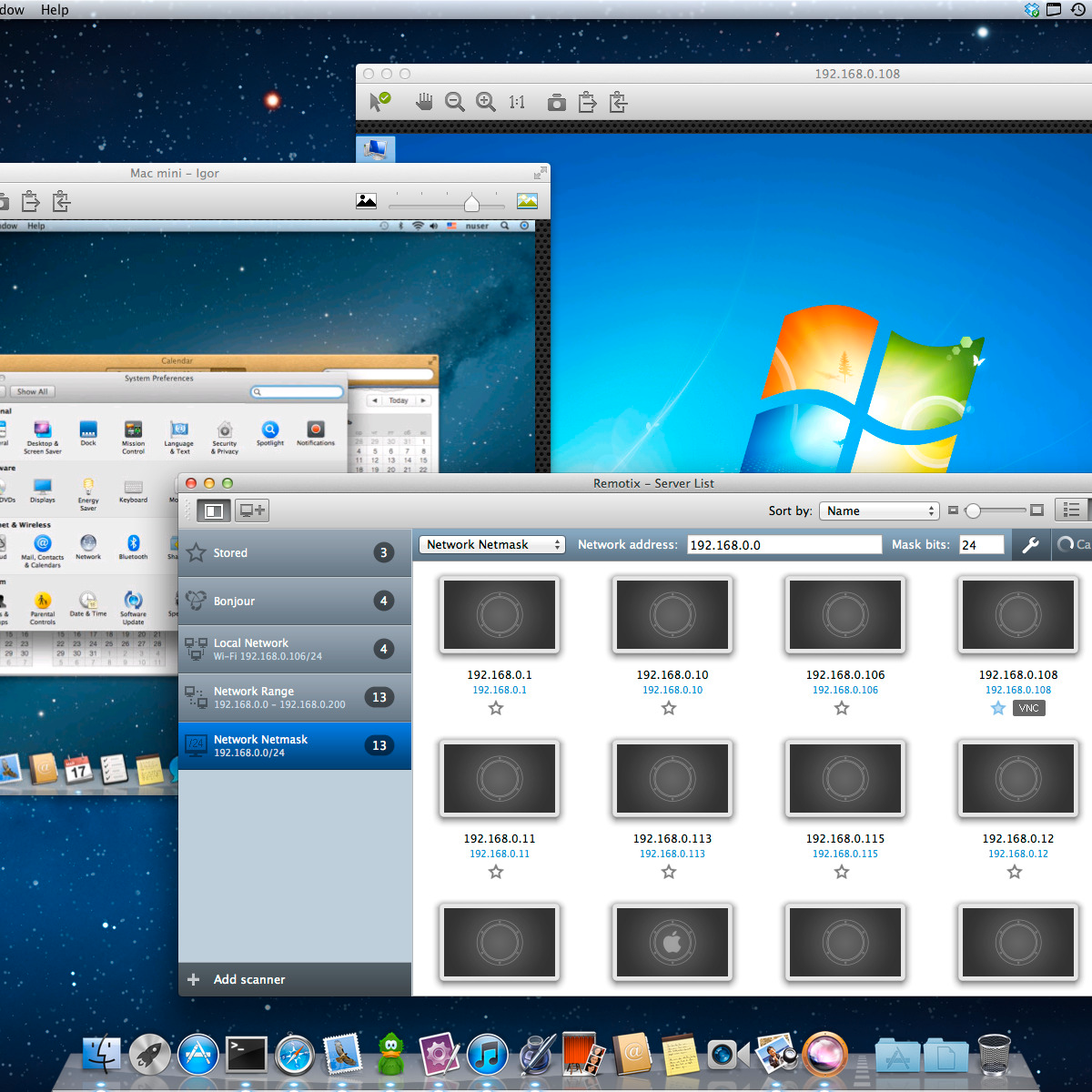The height and width of the screenshot is (1092, 1092).
Task: Click send clipboard icon in 192.168.0.108 window
Action: click(588, 102)
